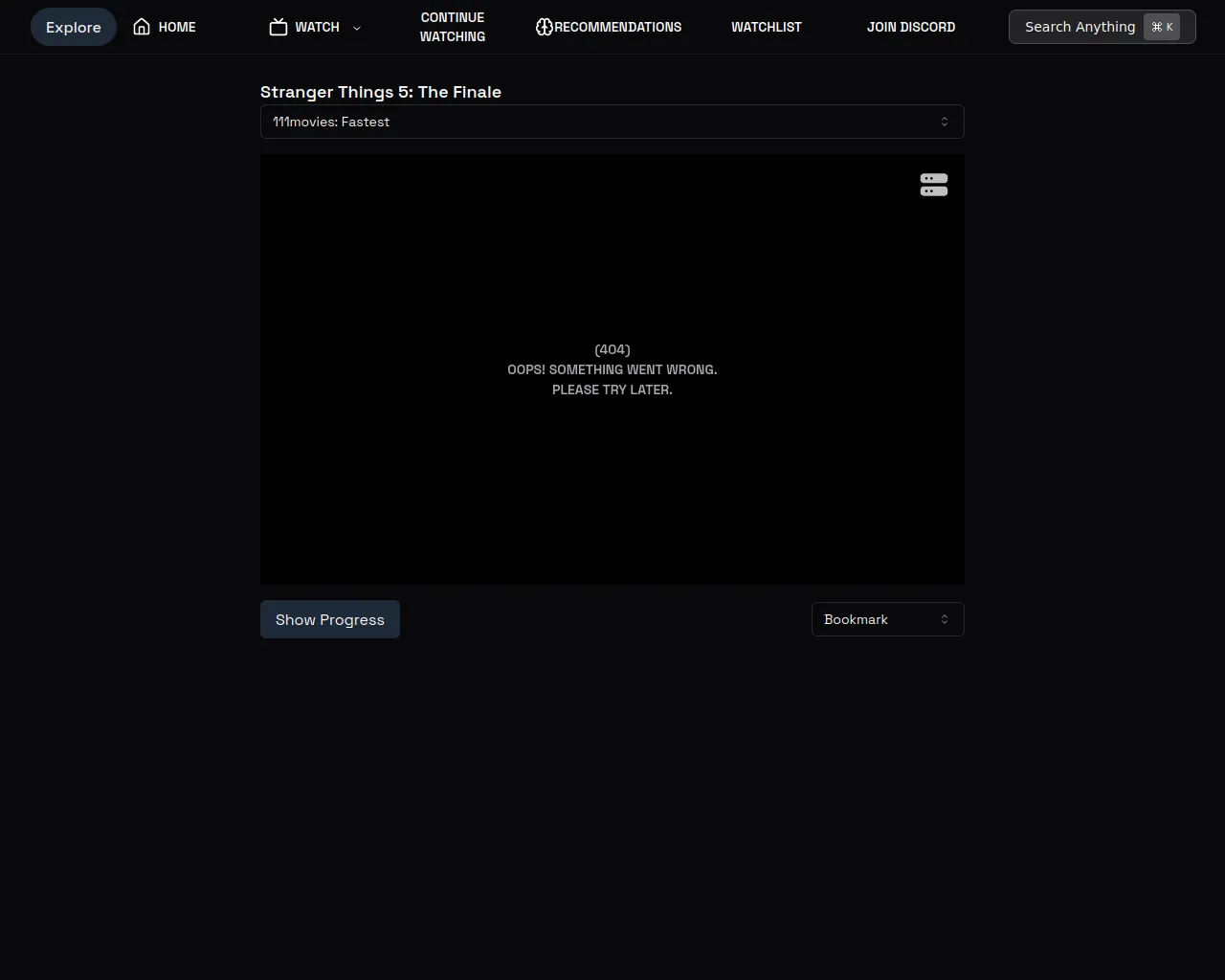
Task: Expand the chevron next to WATCH
Action: point(357,28)
